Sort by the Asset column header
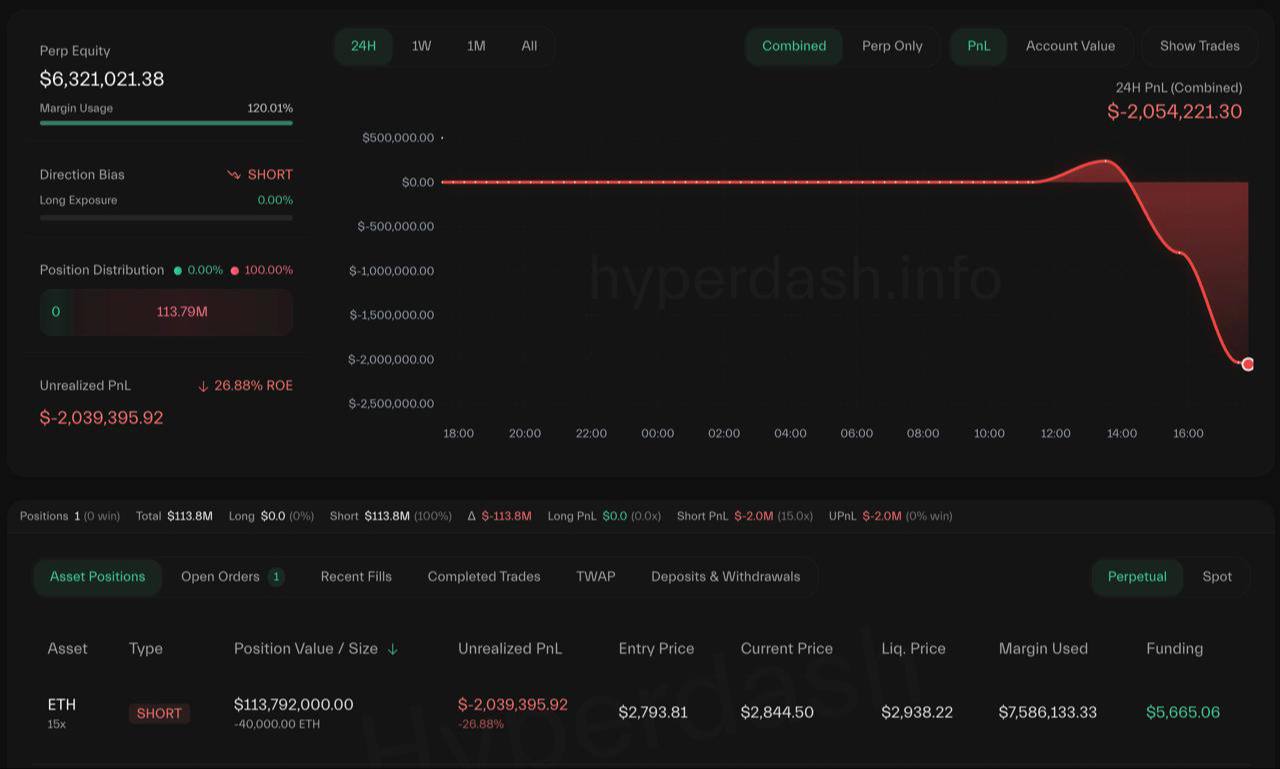This screenshot has width=1280, height=769. [x=67, y=649]
